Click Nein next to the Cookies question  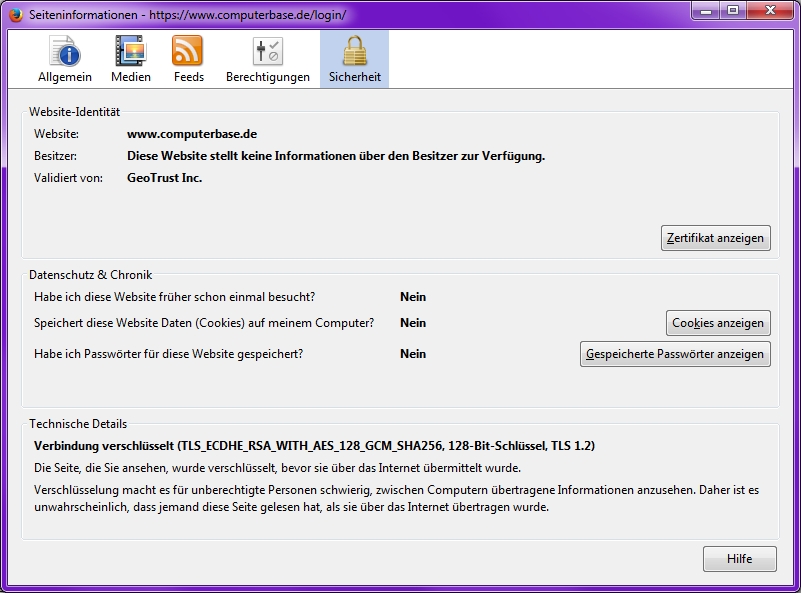[413, 323]
